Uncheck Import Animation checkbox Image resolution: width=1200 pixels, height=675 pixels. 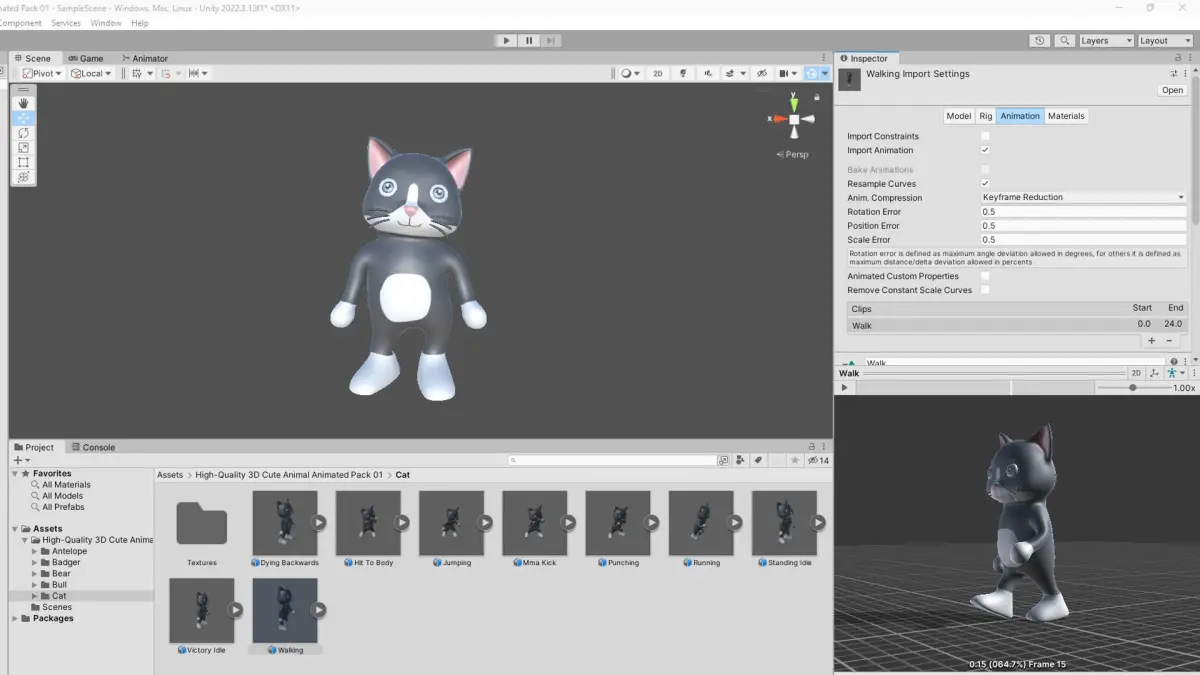985,150
